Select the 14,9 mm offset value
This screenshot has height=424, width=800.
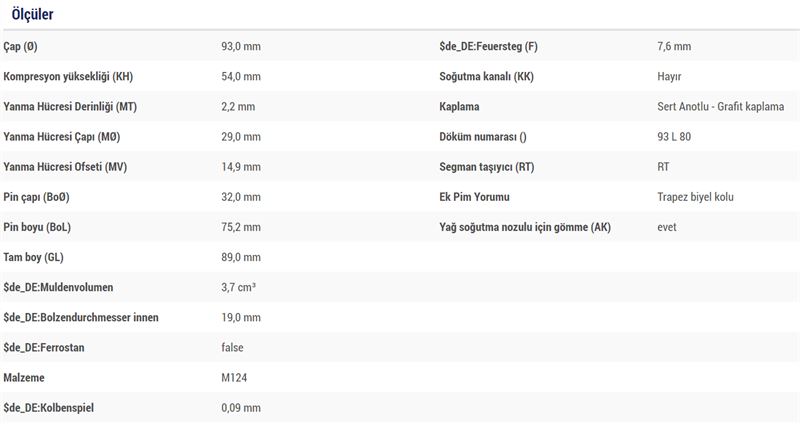point(241,167)
